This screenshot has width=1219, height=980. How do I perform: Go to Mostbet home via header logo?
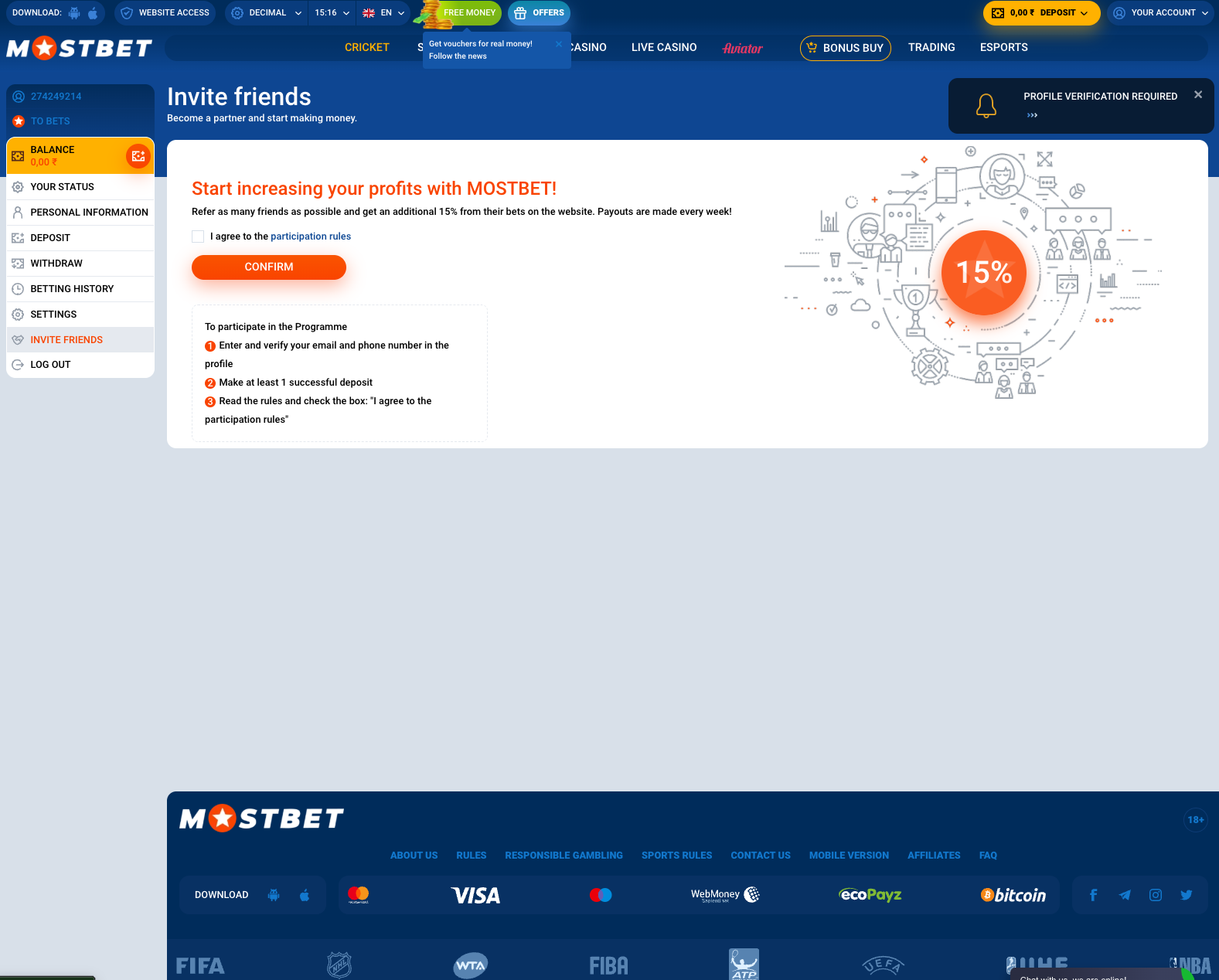pyautogui.click(x=80, y=48)
